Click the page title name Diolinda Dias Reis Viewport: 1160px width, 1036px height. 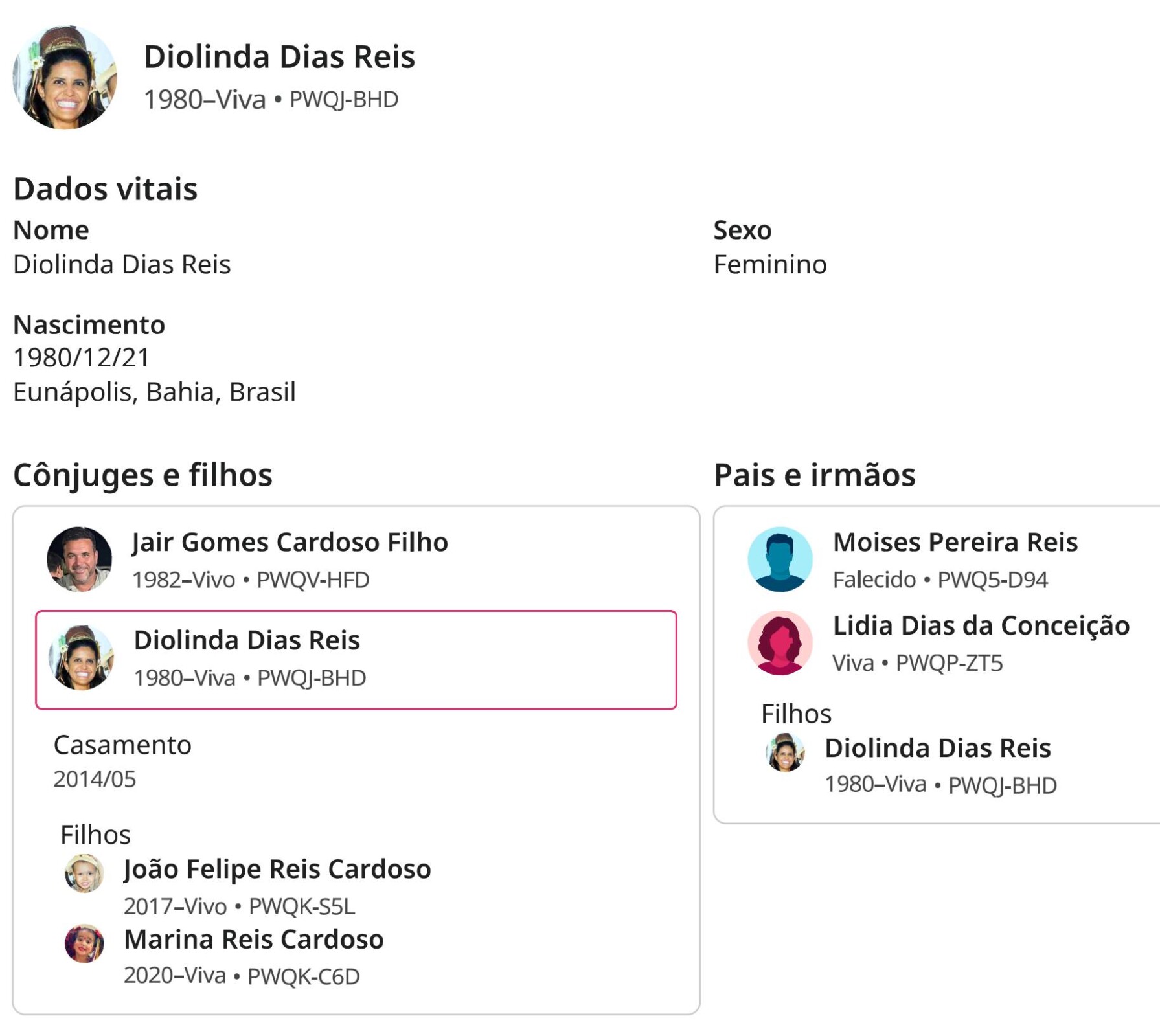click(x=279, y=56)
